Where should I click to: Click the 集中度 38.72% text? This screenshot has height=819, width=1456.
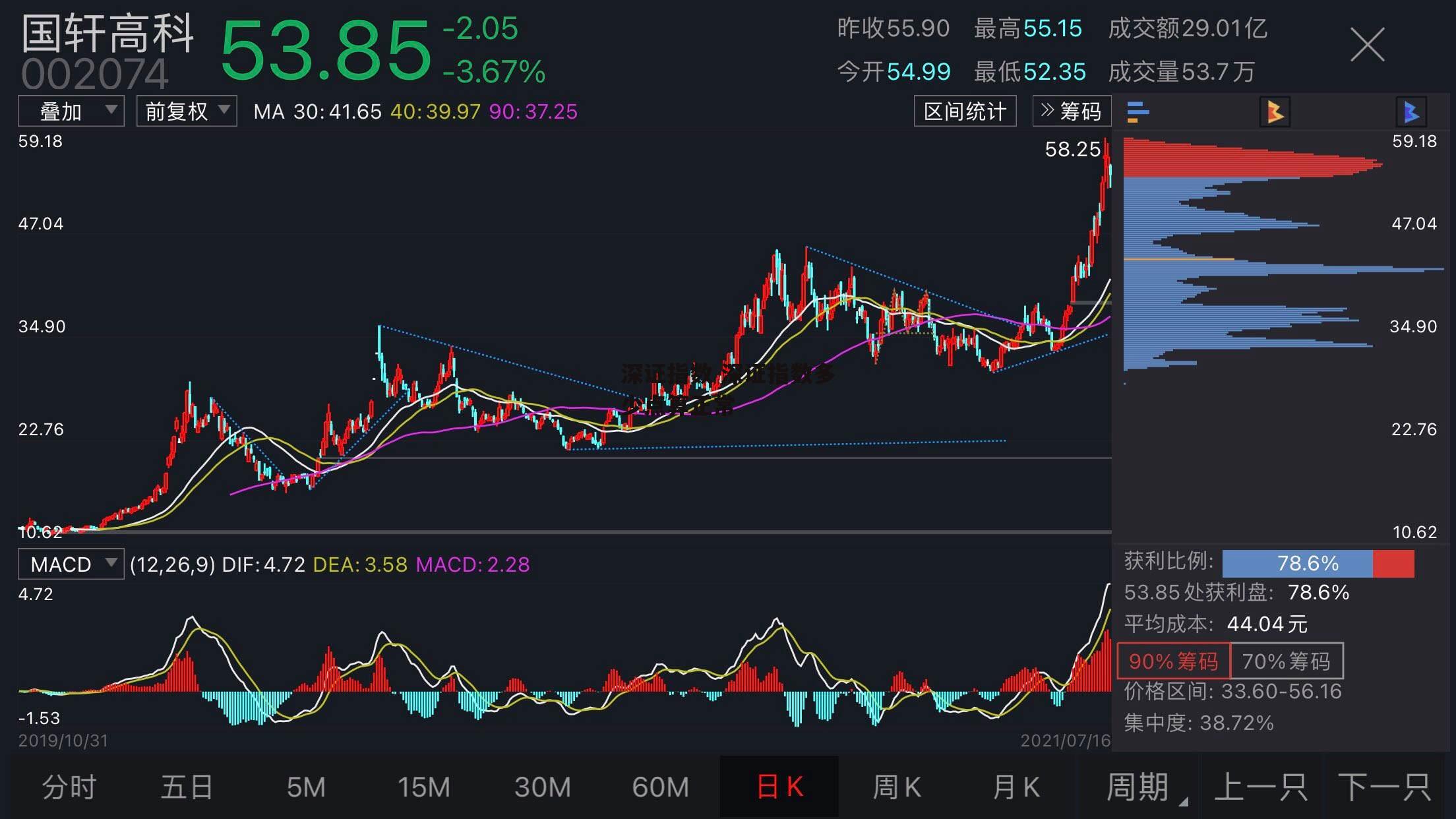(1198, 723)
